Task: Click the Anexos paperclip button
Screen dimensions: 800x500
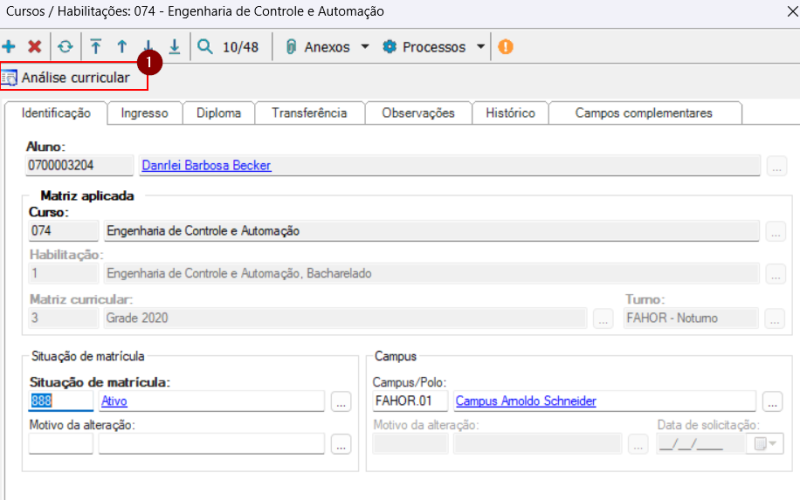Action: 318,47
